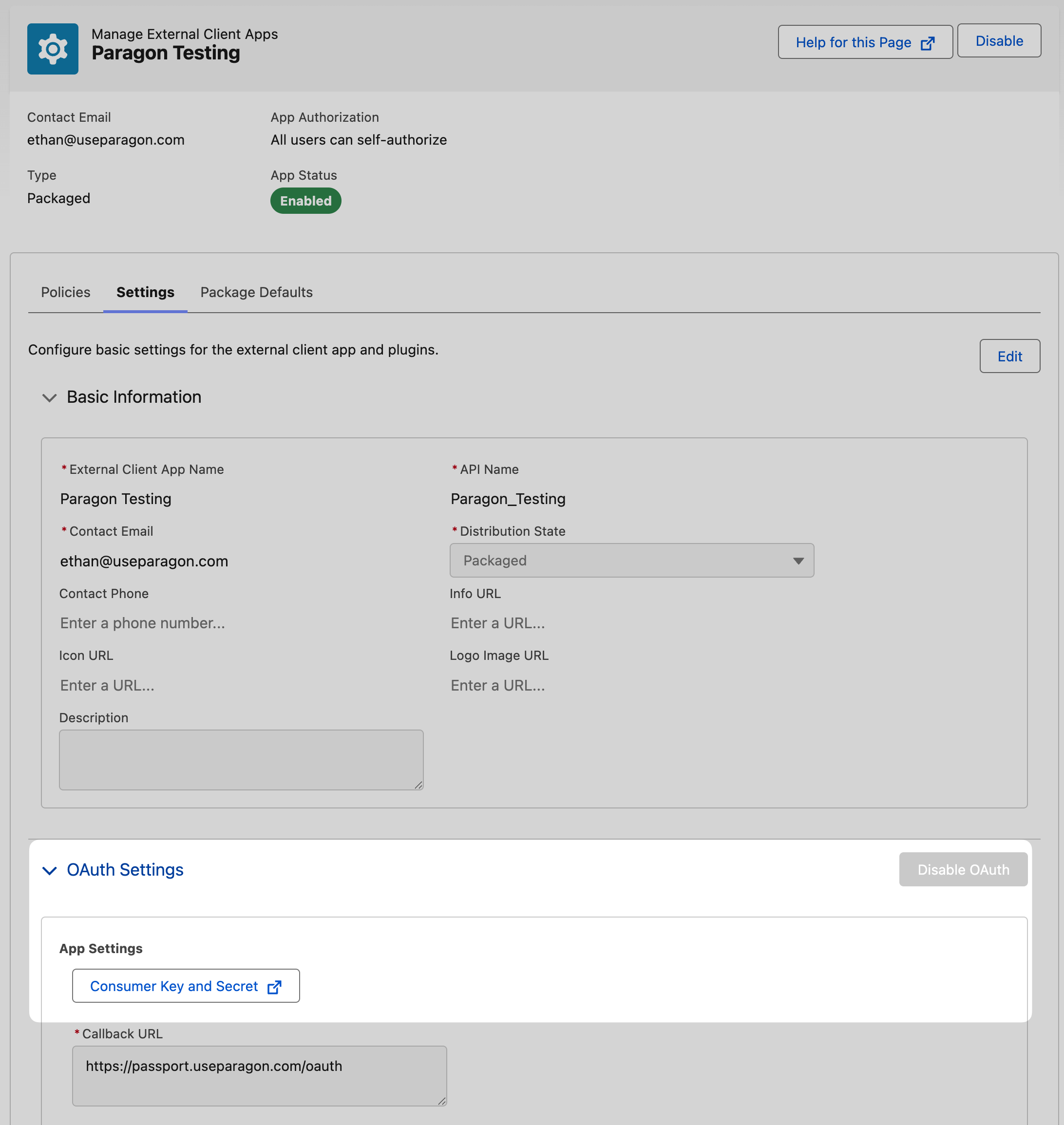
Task: Collapse the Basic Information chevron
Action: [x=49, y=397]
